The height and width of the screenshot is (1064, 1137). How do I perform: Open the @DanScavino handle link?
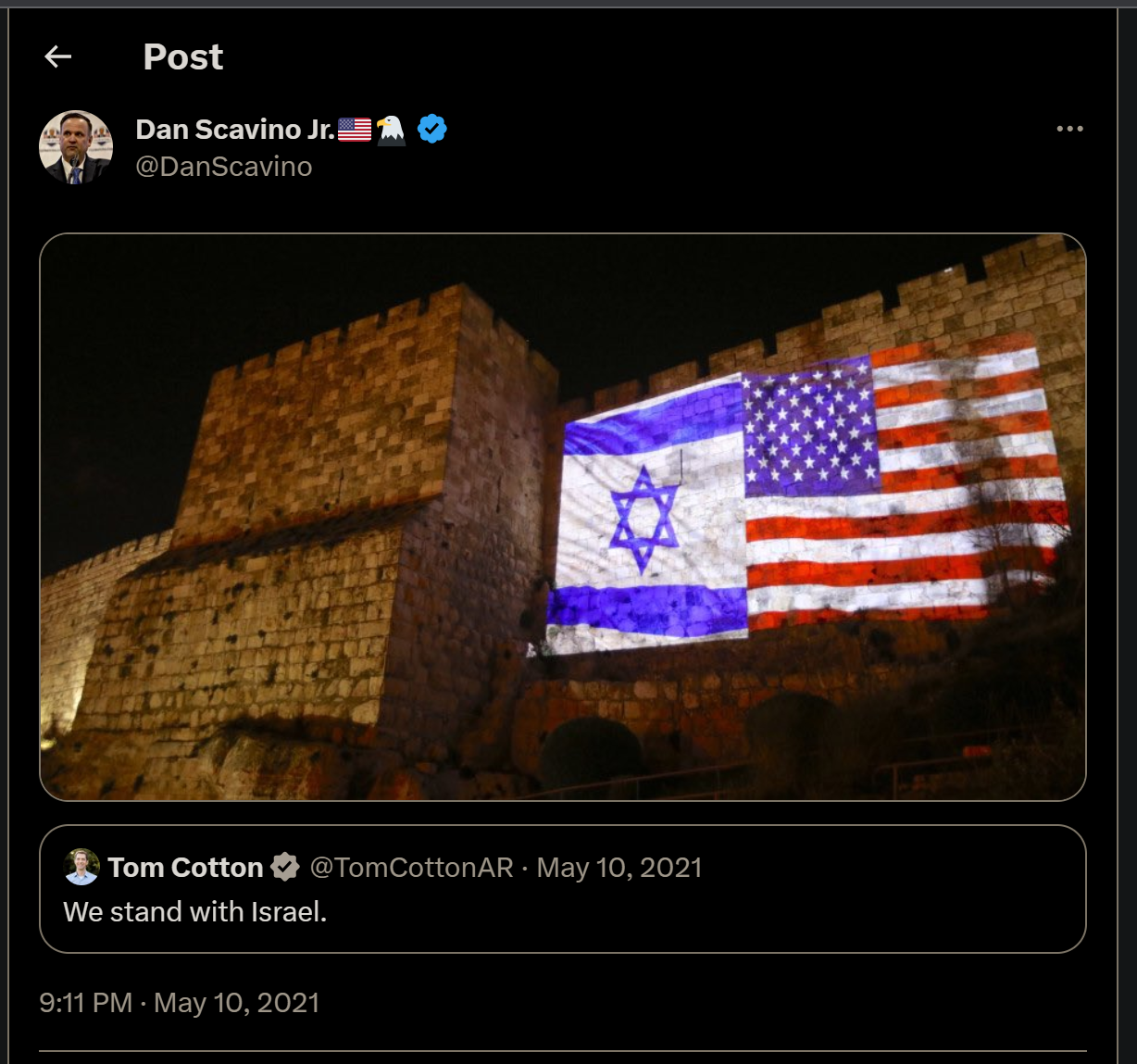(224, 167)
